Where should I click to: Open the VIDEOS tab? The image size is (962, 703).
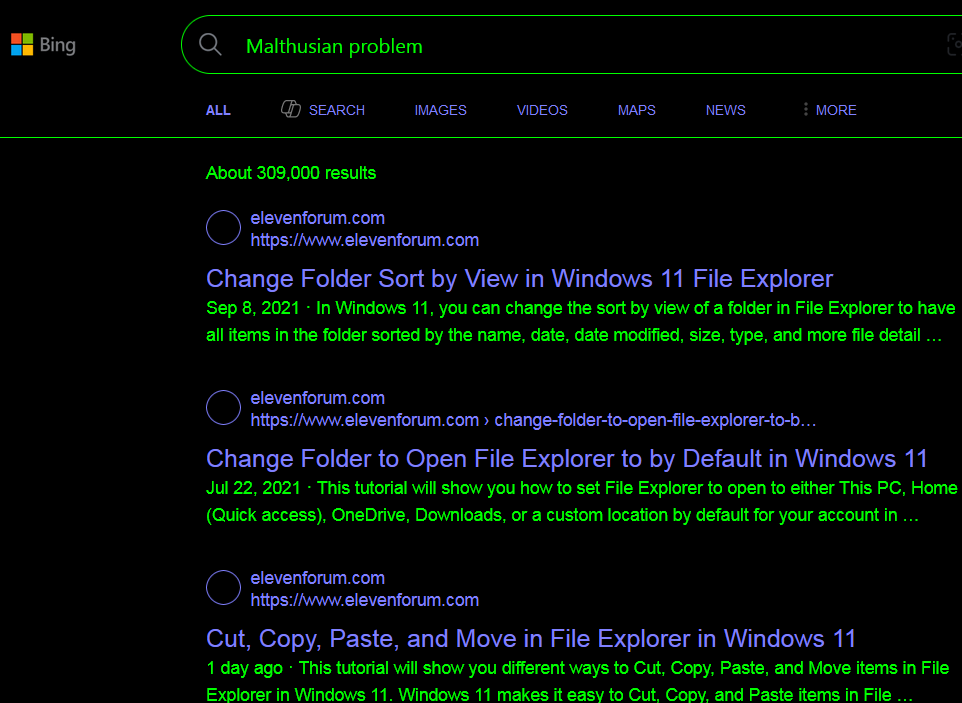(x=542, y=110)
